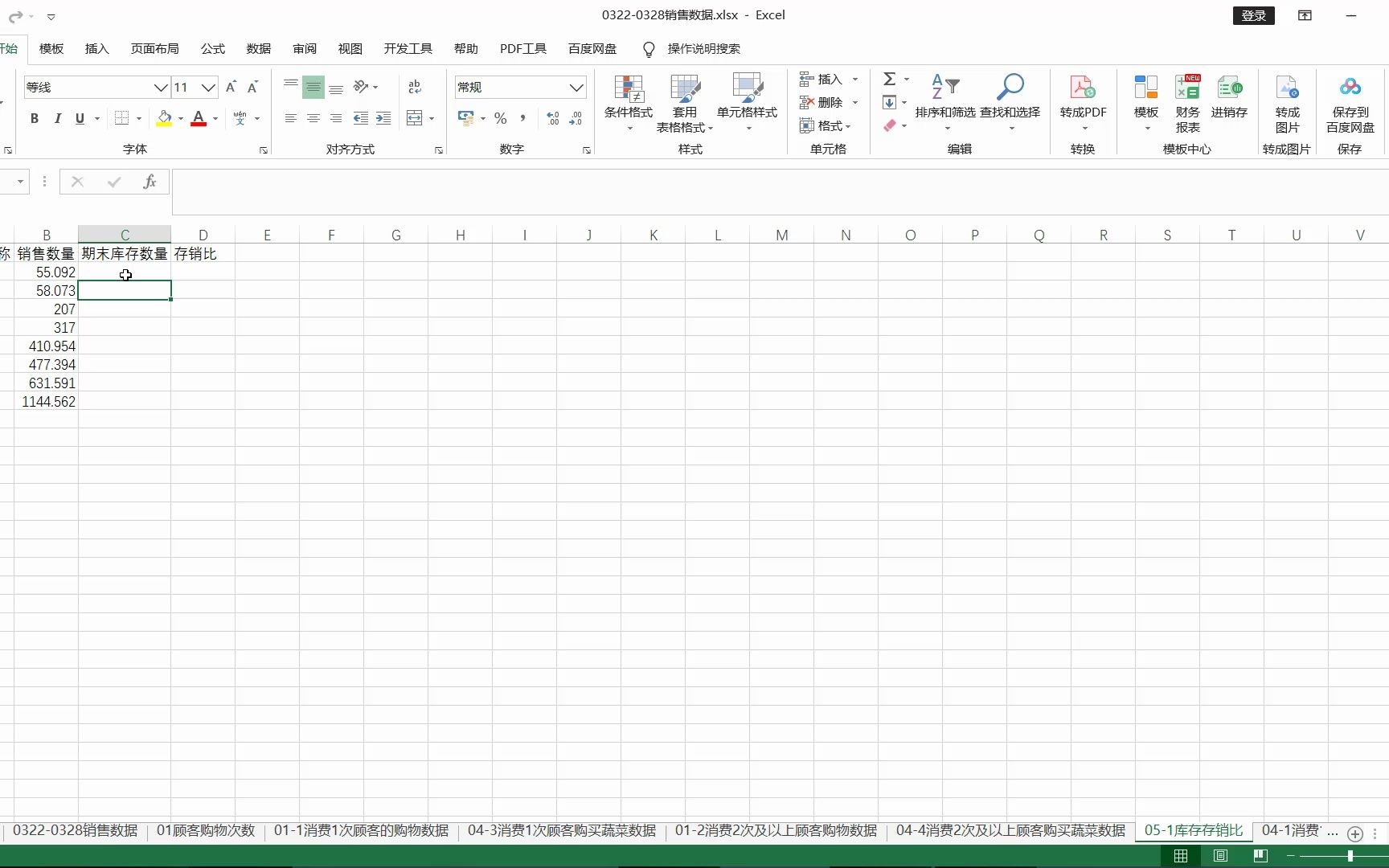This screenshot has height=868, width=1389.
Task: Increase font size
Action: [231, 87]
